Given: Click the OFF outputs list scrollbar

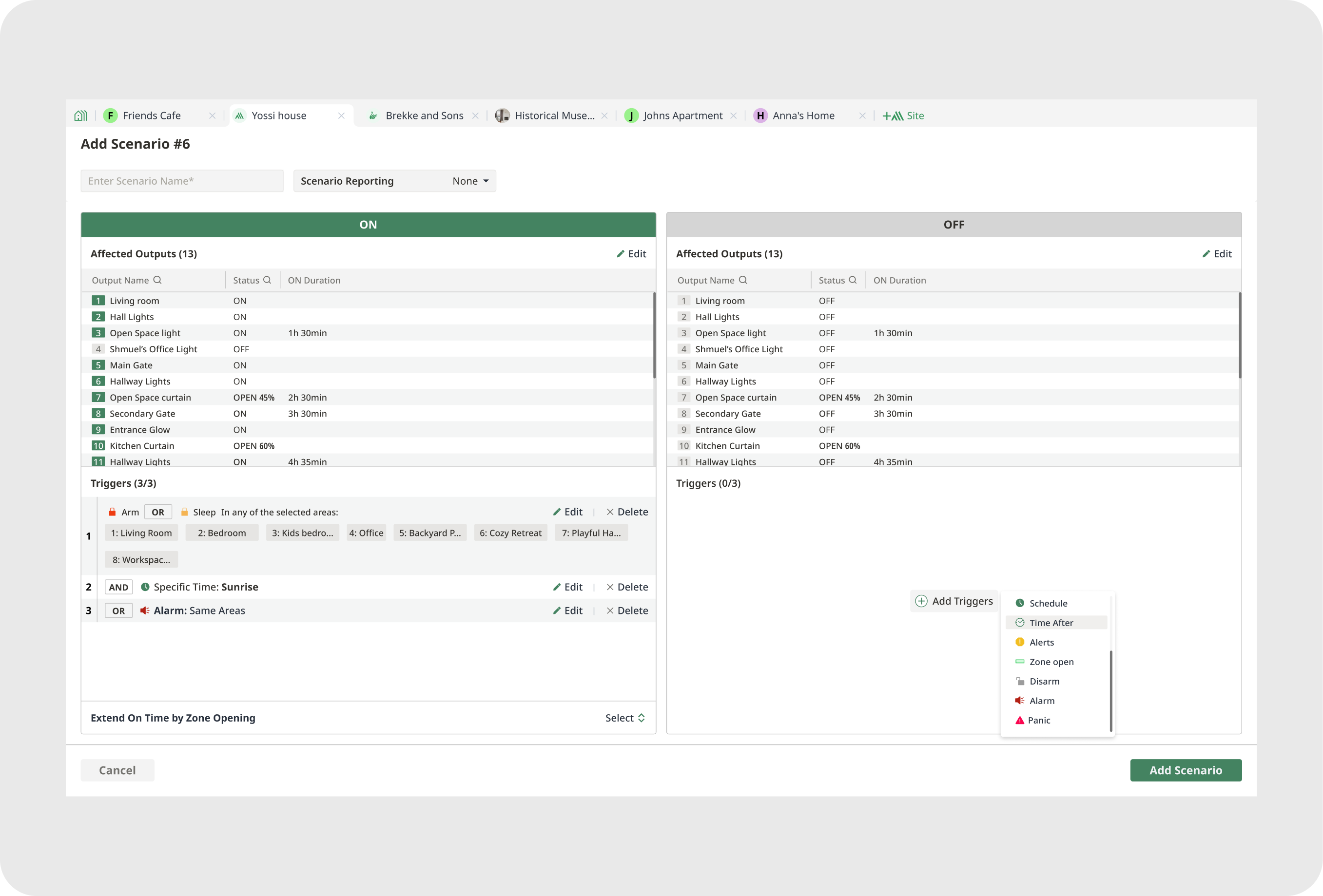Looking at the screenshot, I should [1240, 336].
